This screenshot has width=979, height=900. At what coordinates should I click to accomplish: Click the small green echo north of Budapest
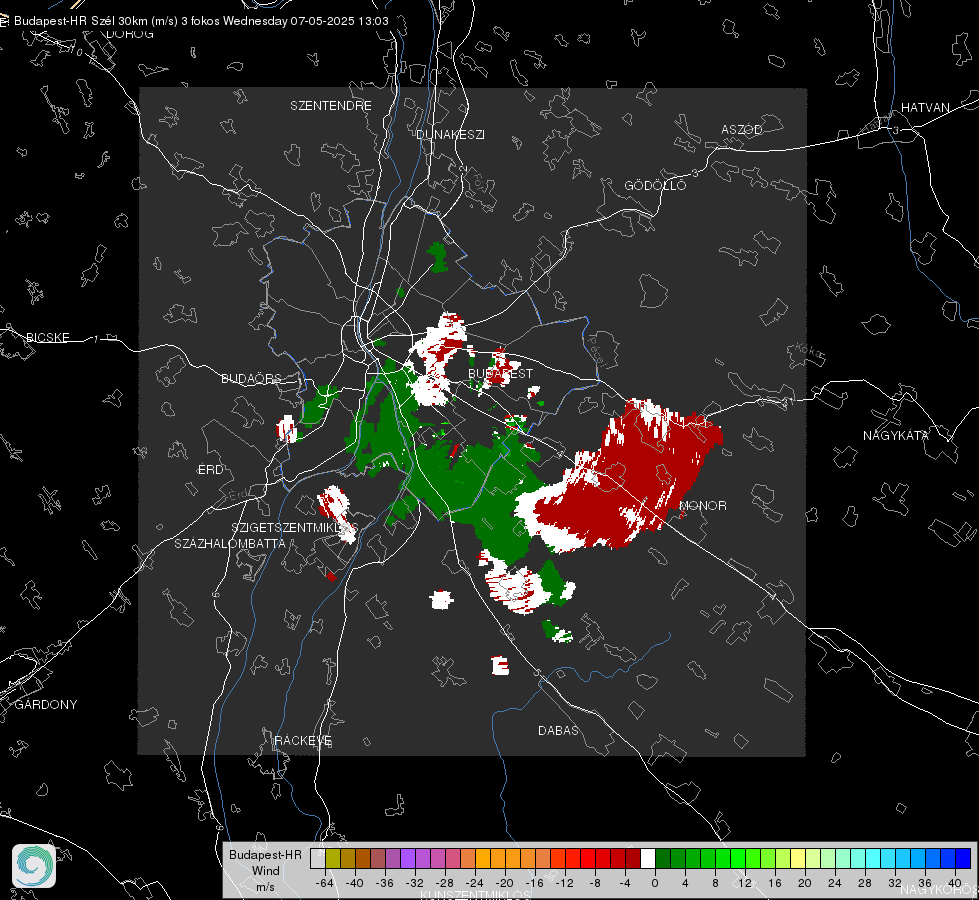438,257
